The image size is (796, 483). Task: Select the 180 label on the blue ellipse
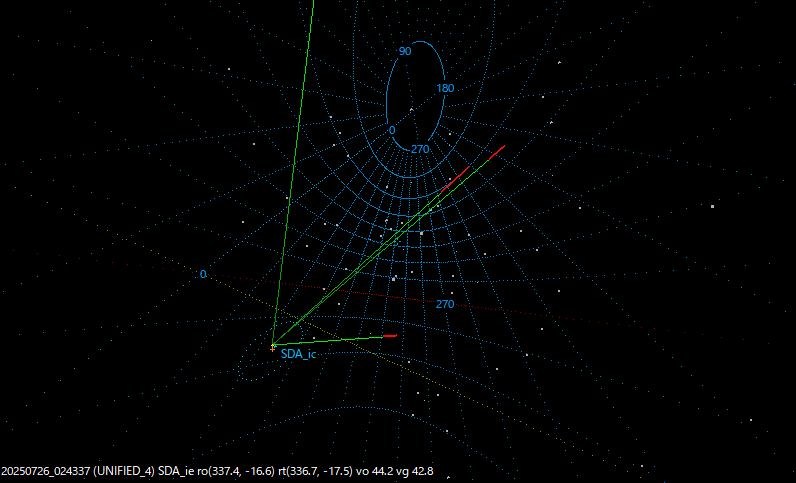[445, 88]
